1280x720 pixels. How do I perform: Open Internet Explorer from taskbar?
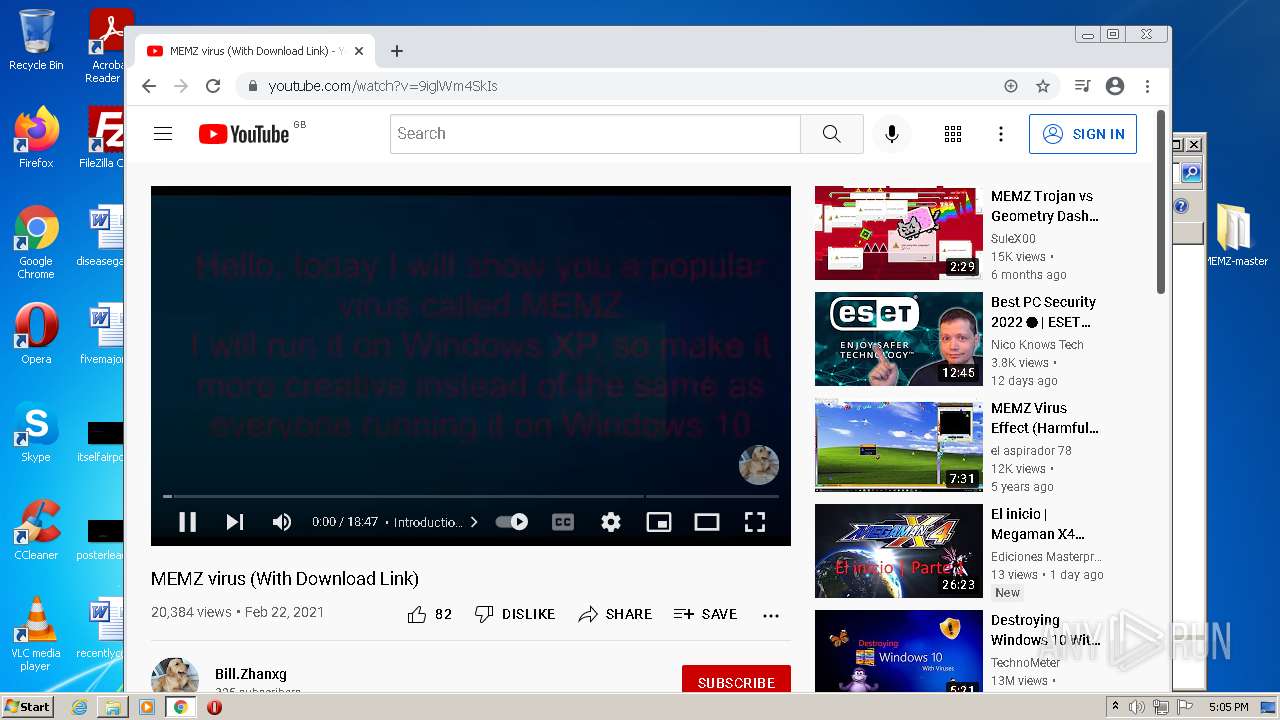pos(80,707)
